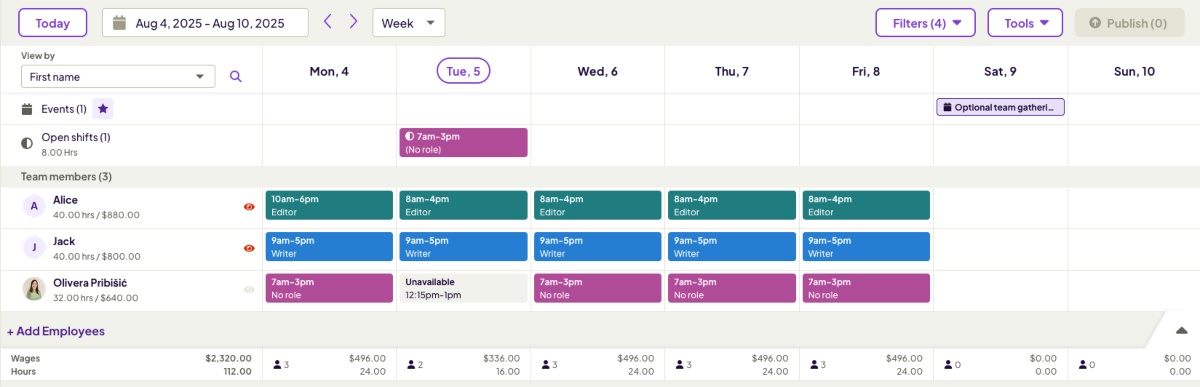Open the Week view dropdown
This screenshot has height=387, width=1200.
pos(409,23)
